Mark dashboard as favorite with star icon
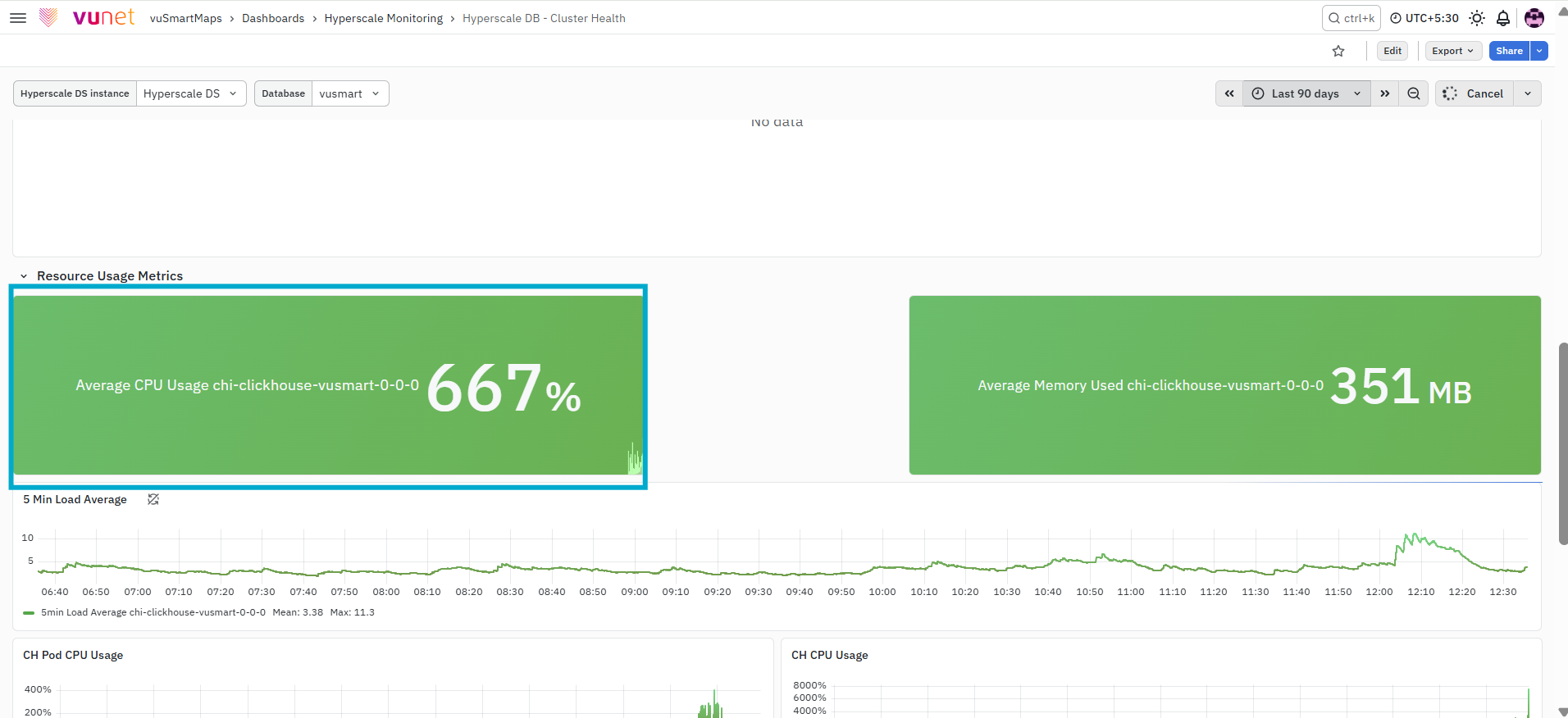The height and width of the screenshot is (718, 1568). click(x=1338, y=51)
